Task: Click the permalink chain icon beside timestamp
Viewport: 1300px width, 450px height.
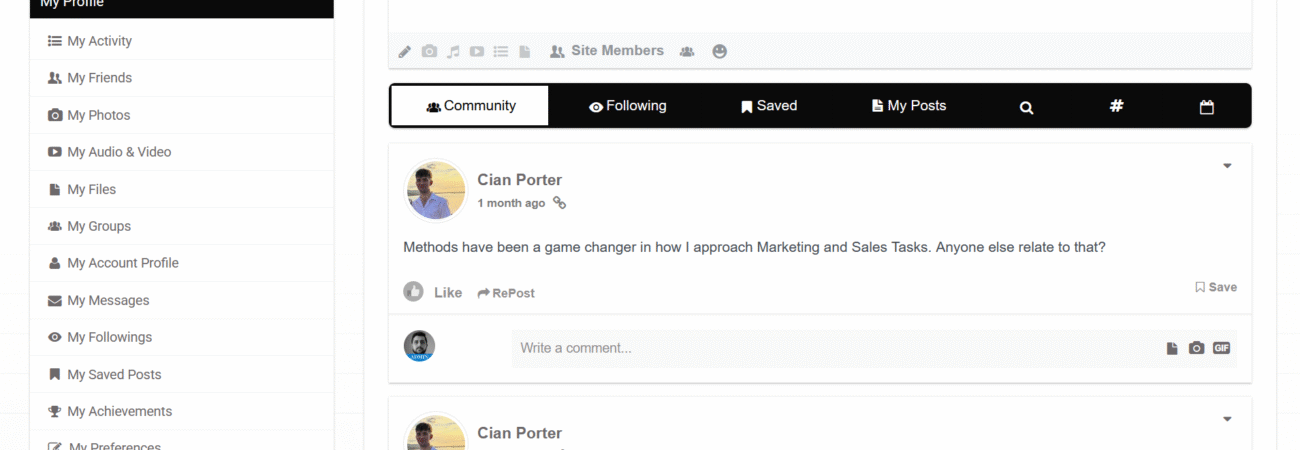Action: point(560,203)
